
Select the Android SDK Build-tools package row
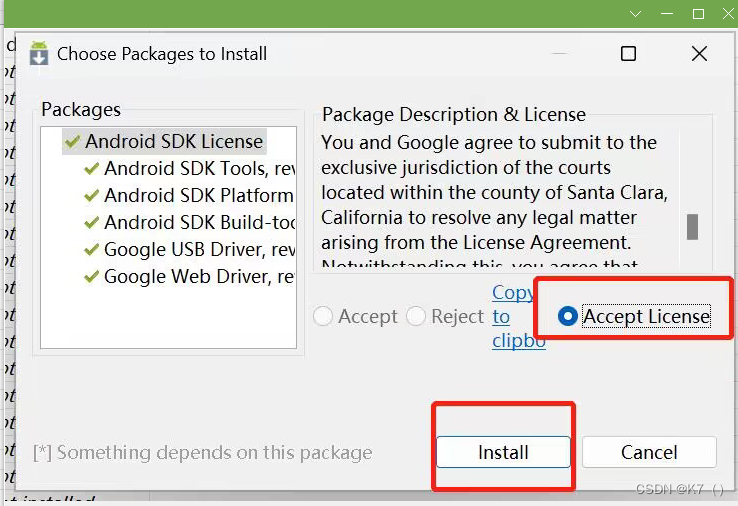pos(190,222)
